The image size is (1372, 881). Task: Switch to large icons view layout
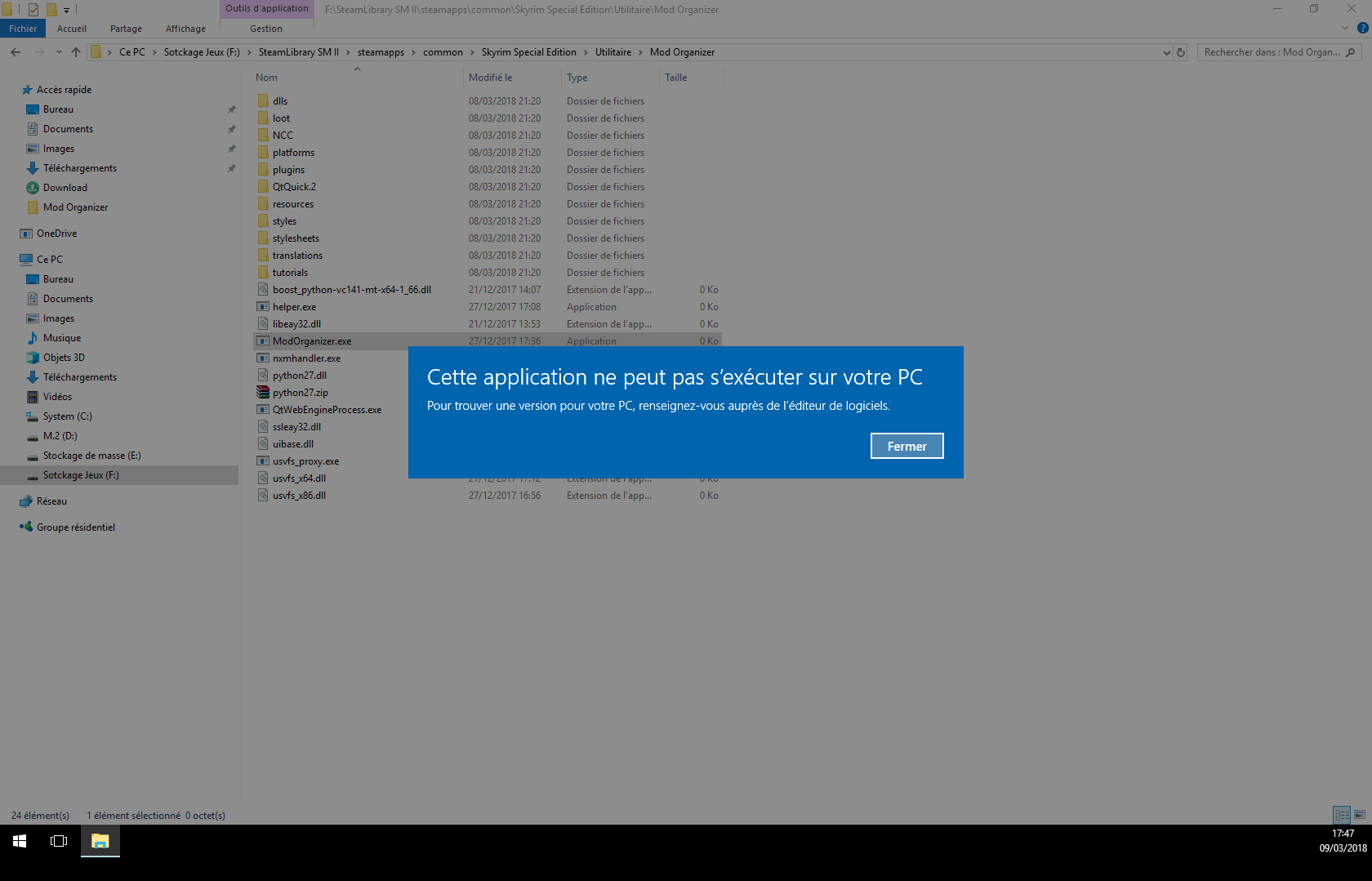pyautogui.click(x=1360, y=815)
